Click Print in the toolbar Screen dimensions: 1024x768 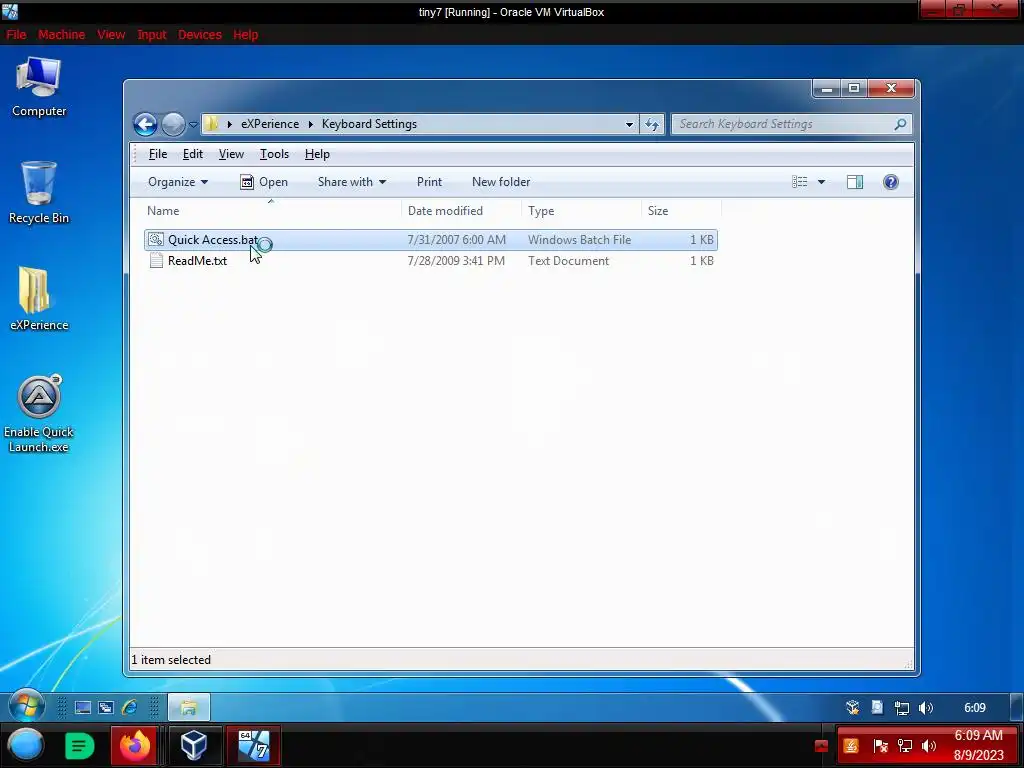429,182
